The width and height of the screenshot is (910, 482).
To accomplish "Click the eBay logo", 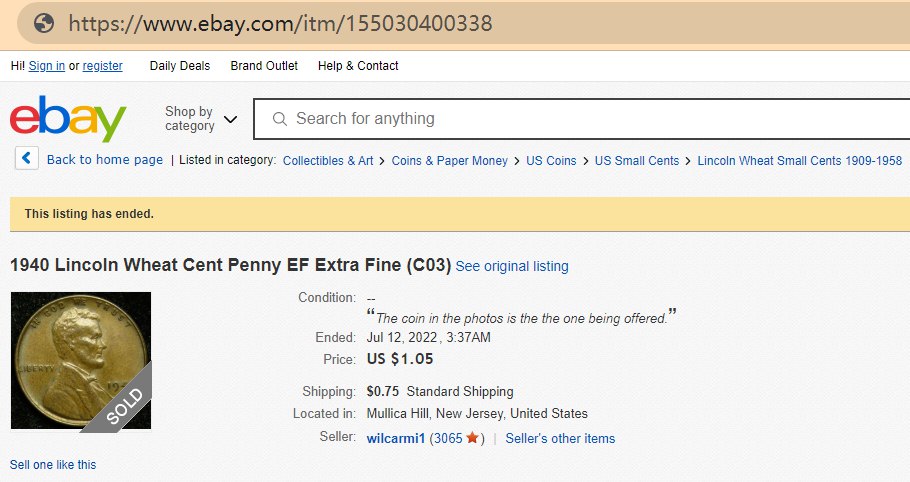I will click(68, 119).
